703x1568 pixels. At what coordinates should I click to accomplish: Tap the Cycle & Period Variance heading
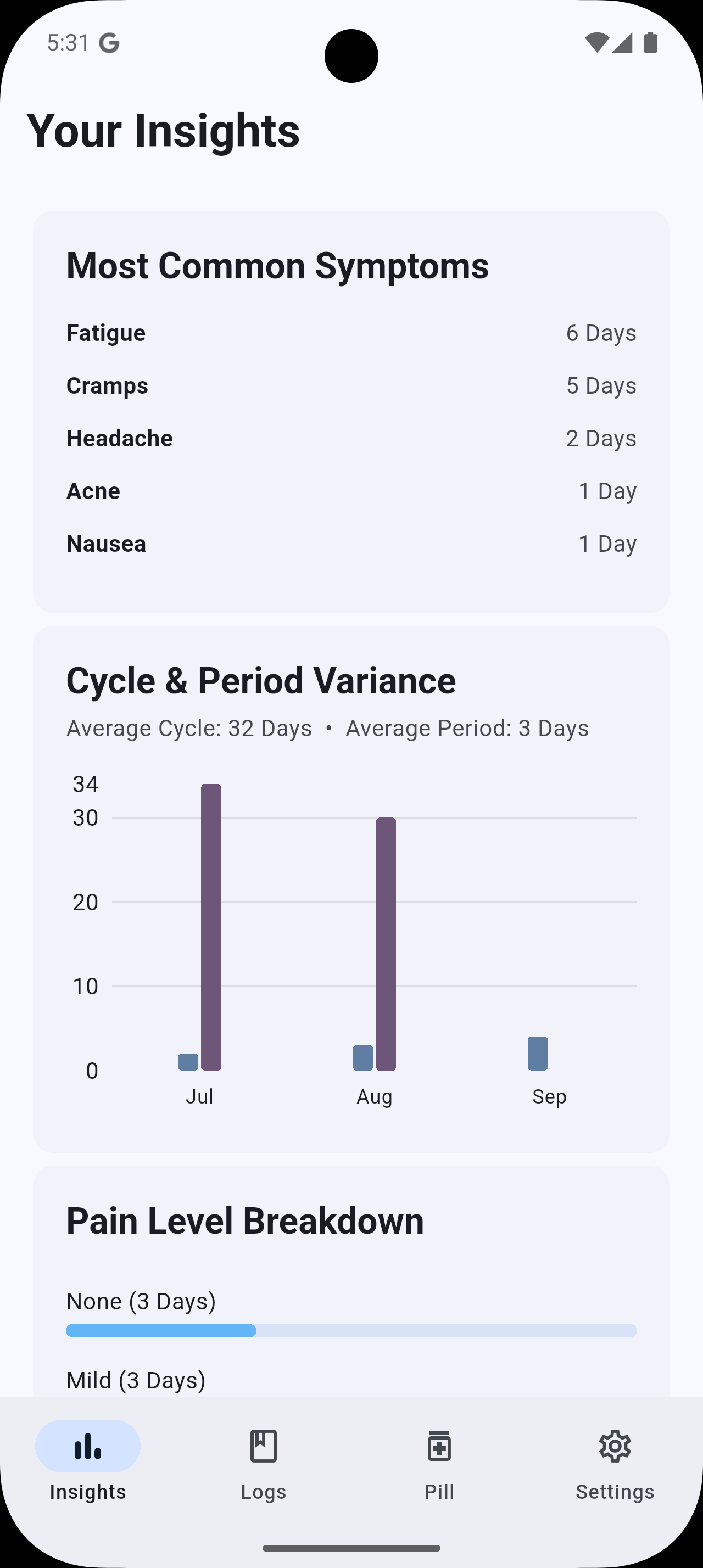point(260,681)
